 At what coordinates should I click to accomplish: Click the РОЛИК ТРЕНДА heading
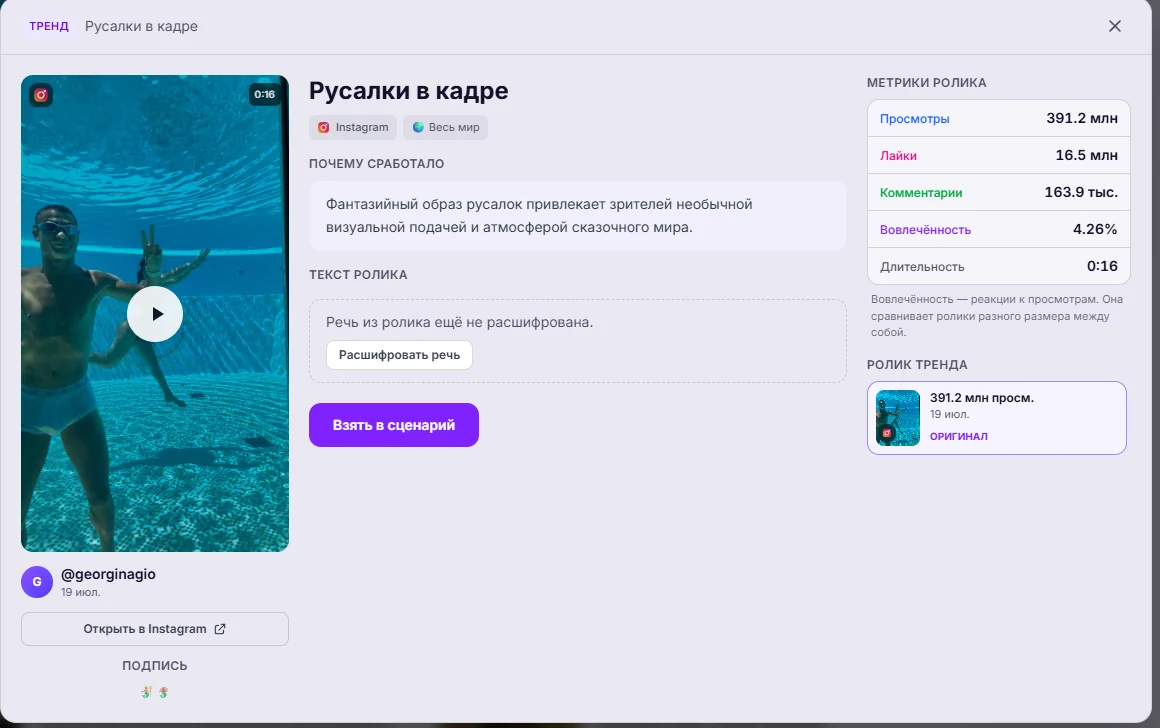tap(917, 365)
